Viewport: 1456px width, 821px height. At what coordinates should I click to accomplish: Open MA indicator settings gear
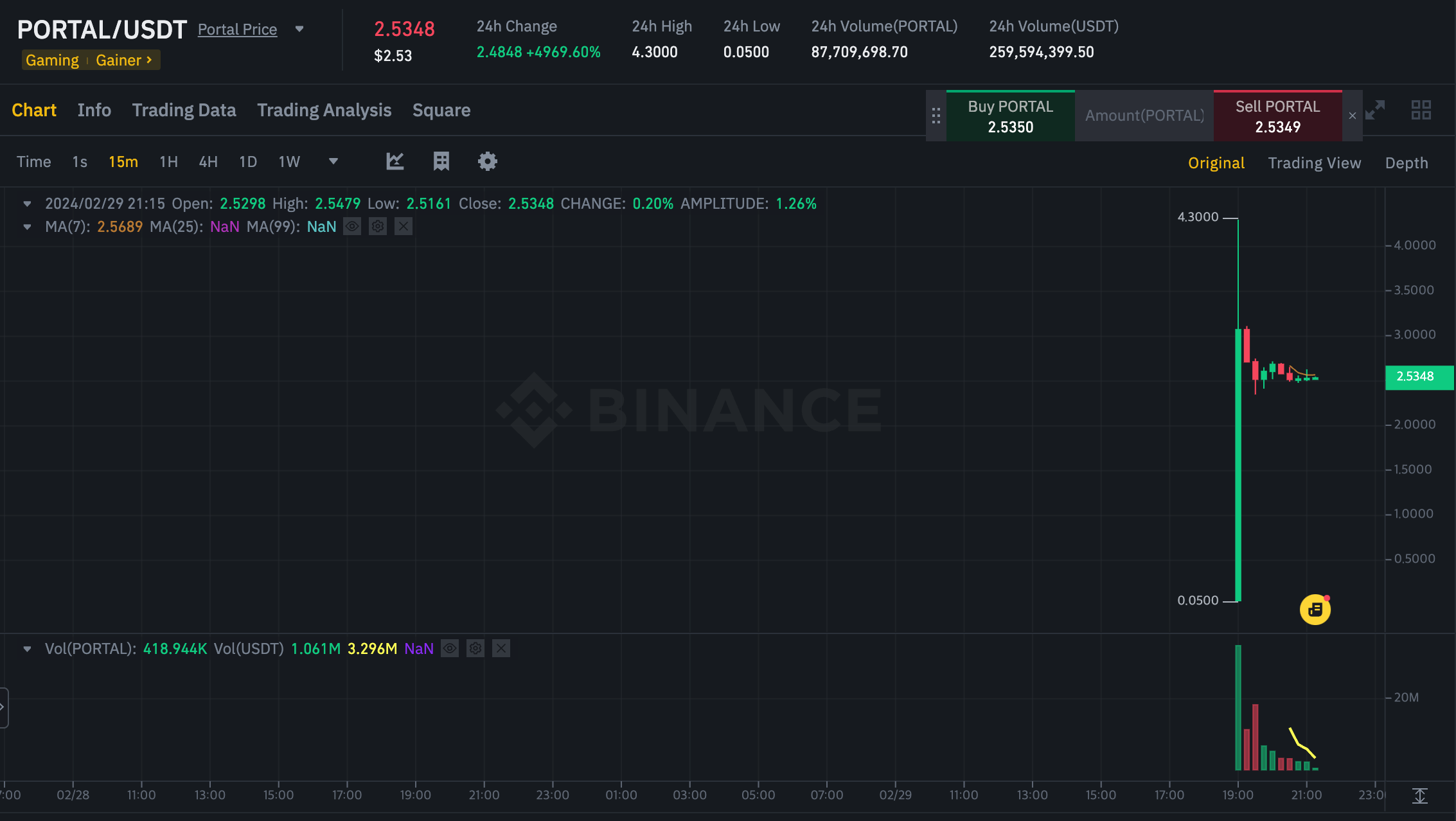click(x=378, y=226)
